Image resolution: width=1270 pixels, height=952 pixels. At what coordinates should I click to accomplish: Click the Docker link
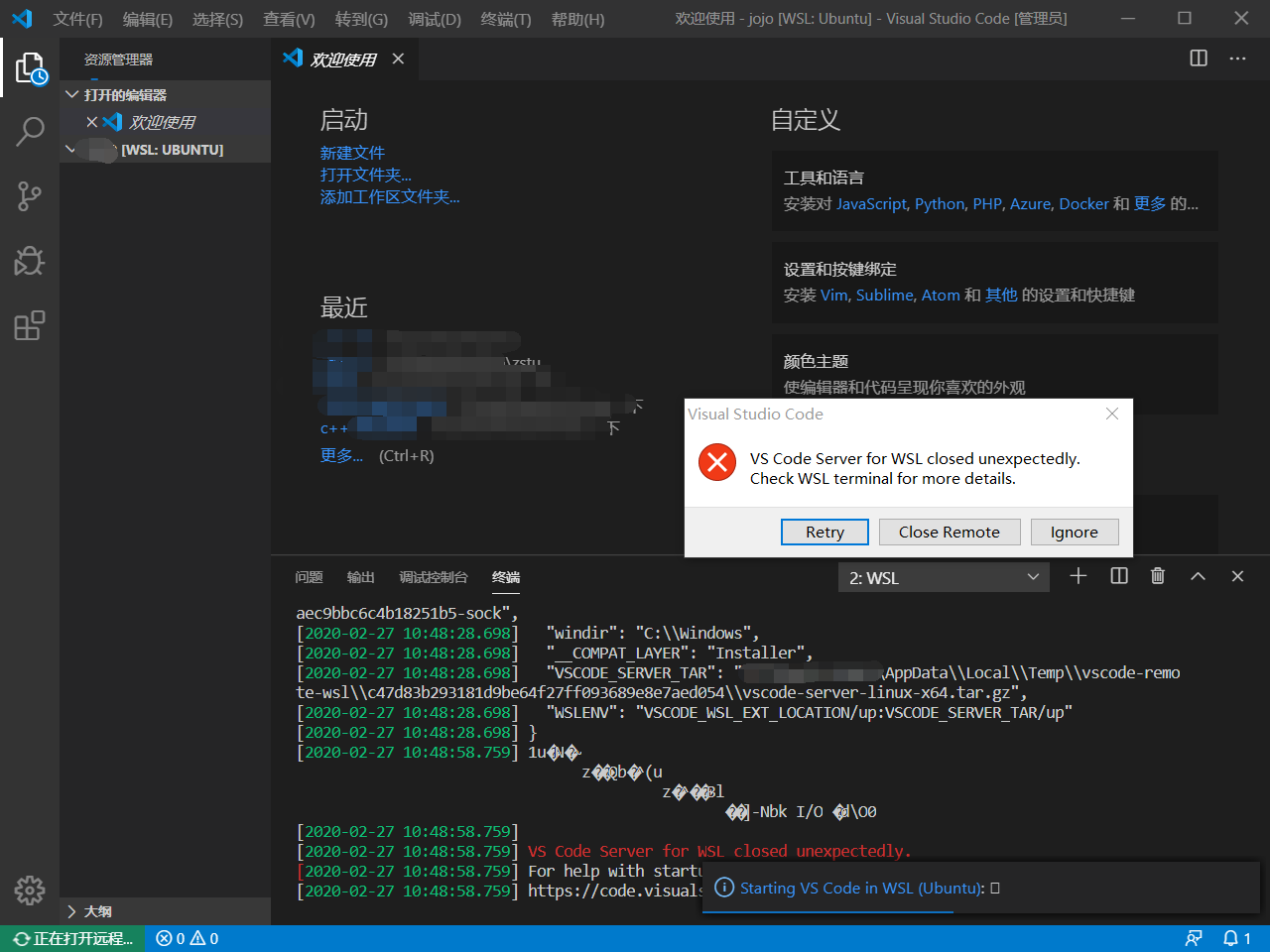point(1083,203)
